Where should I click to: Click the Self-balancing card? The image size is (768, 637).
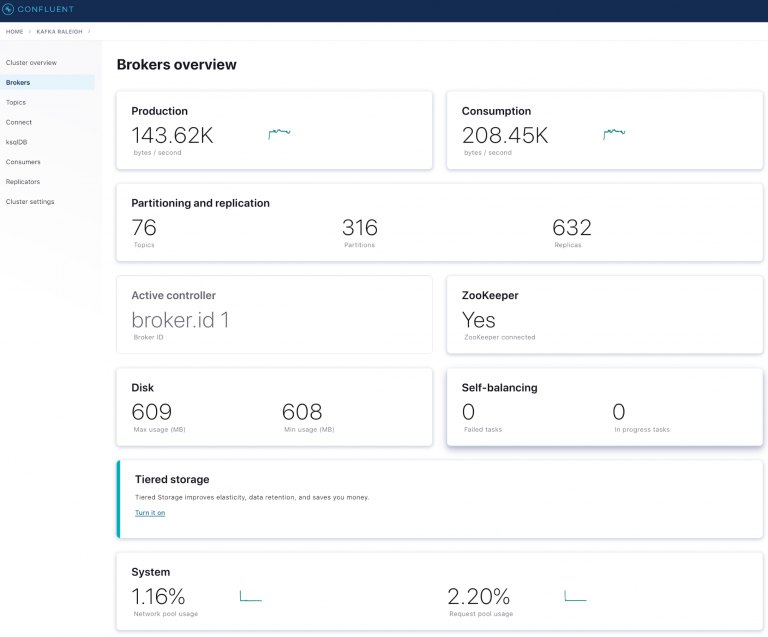coord(604,408)
